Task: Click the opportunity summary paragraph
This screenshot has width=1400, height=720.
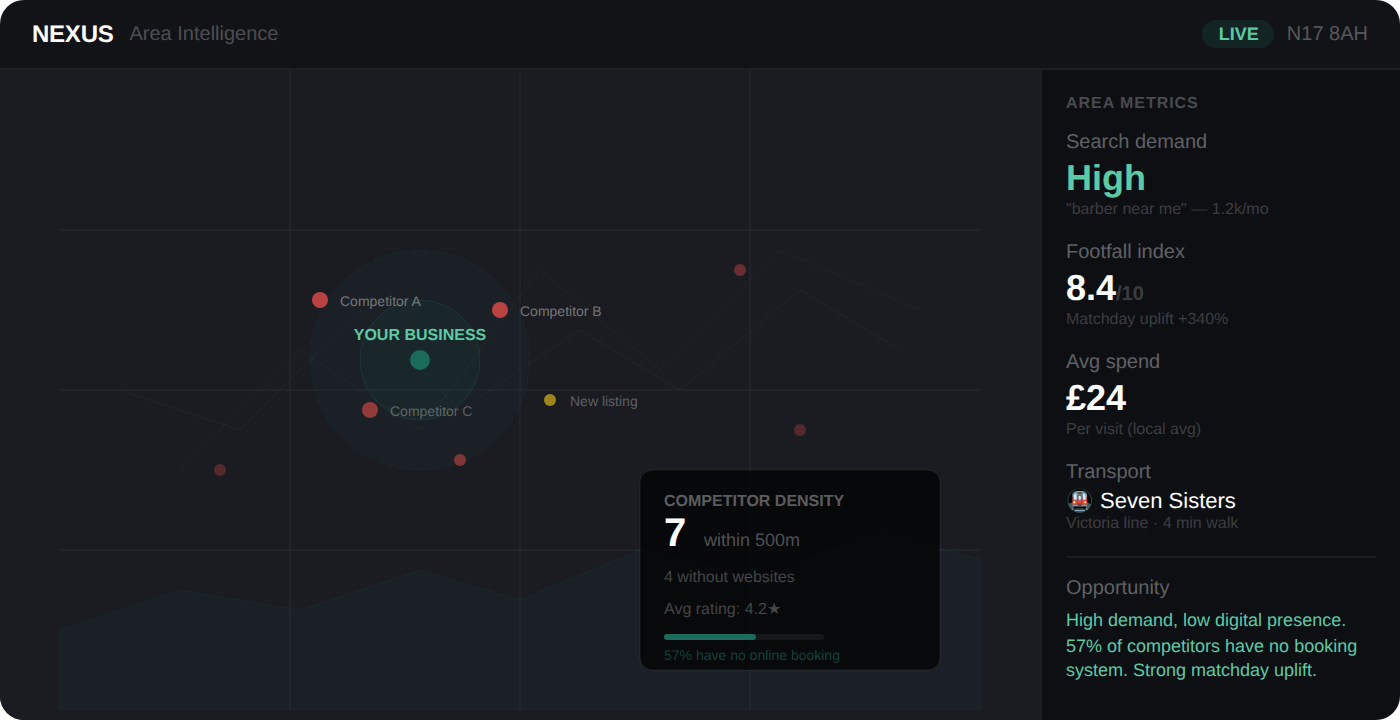Action: 1212,645
